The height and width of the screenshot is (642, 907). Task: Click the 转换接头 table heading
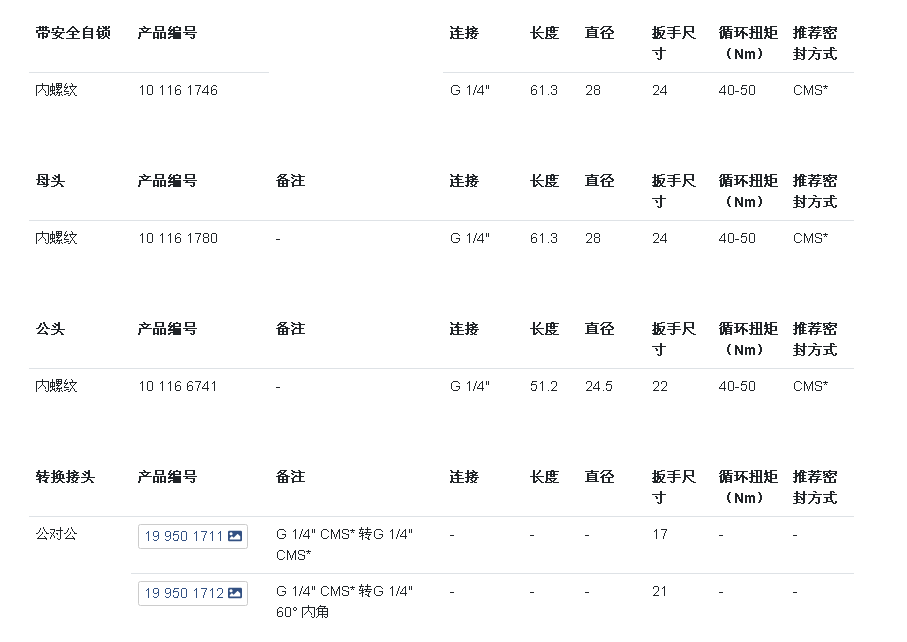(x=65, y=477)
